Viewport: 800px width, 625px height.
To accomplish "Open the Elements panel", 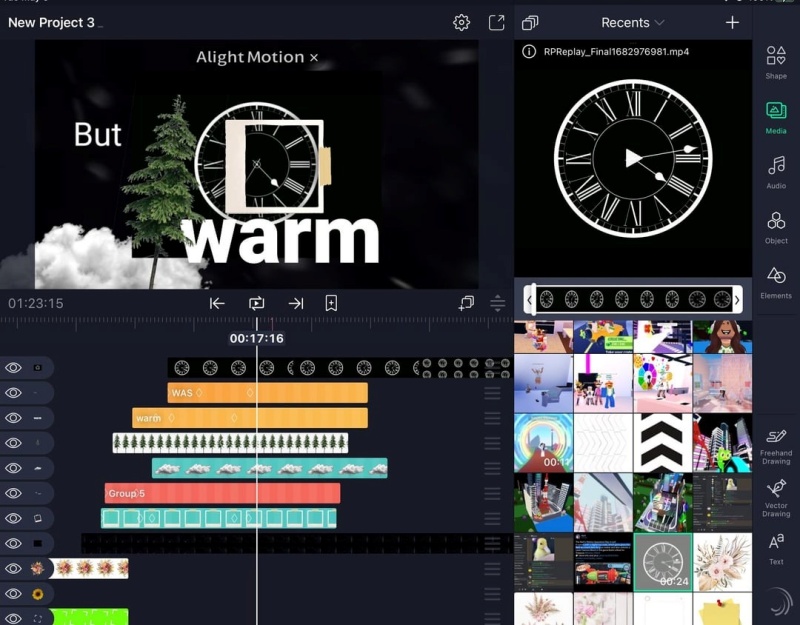I will pos(776,283).
